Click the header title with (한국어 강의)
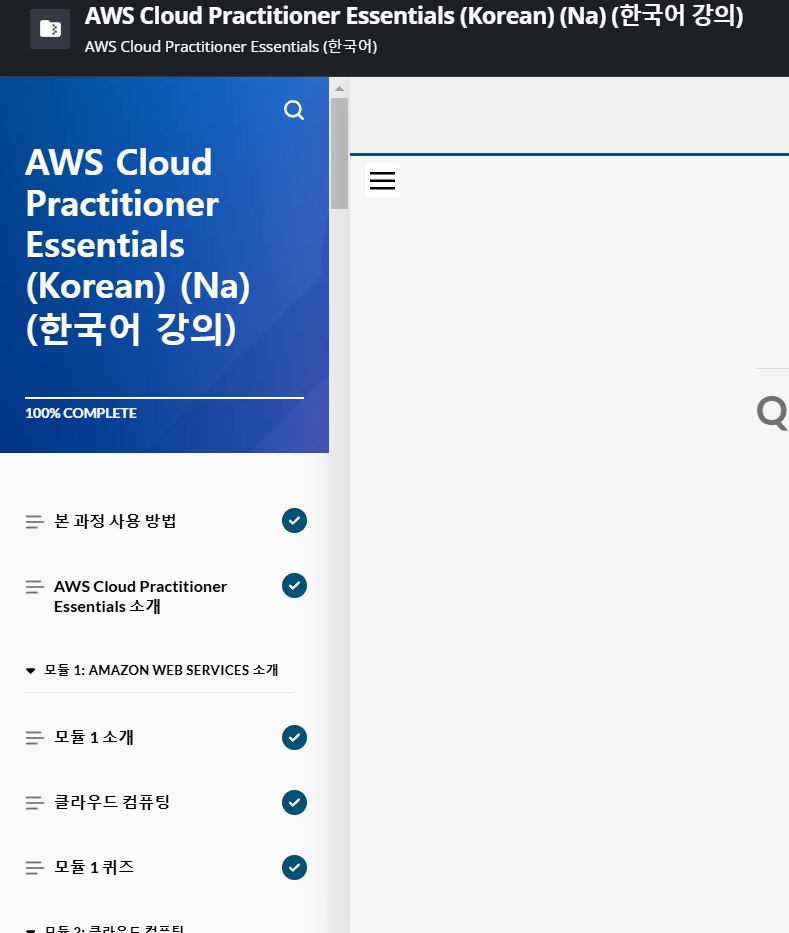789x933 pixels. click(414, 15)
